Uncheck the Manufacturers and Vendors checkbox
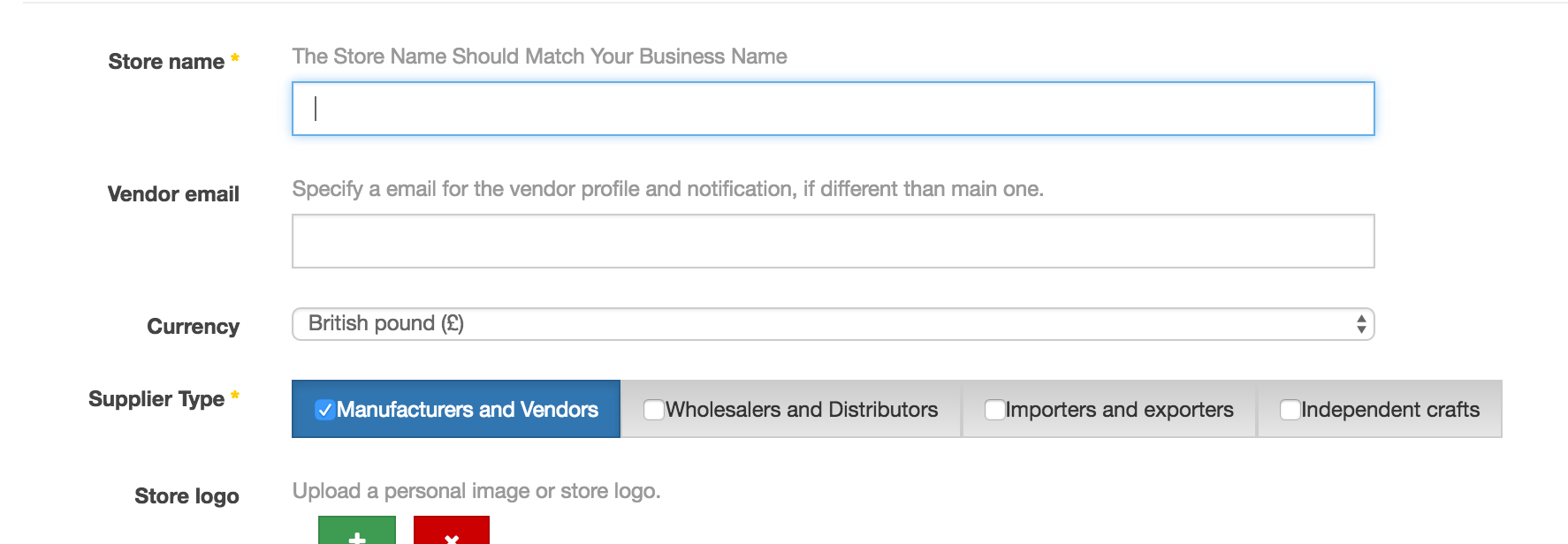 pyautogui.click(x=325, y=410)
